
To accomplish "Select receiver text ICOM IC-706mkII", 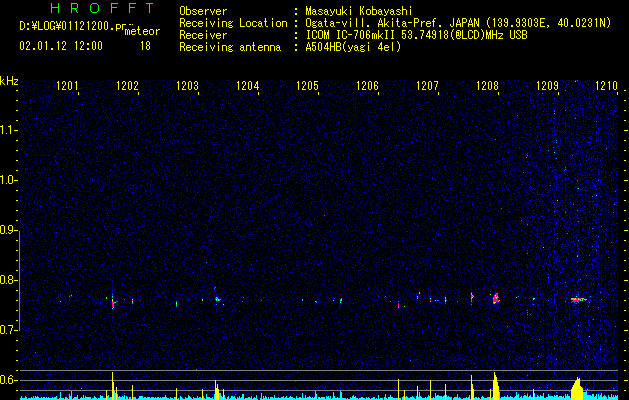I will coord(351,35).
